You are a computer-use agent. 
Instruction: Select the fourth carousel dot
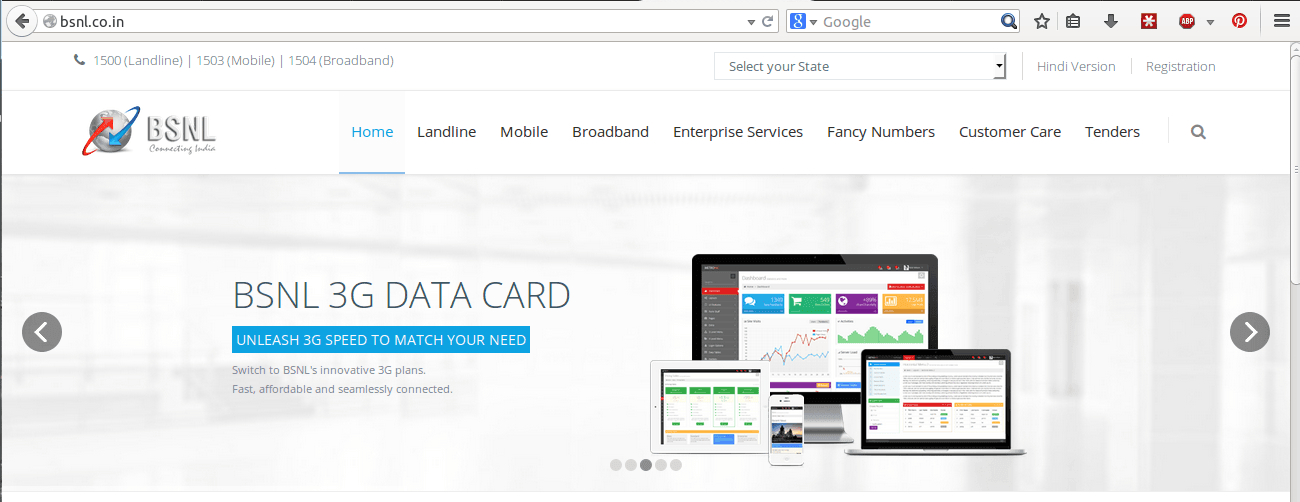coord(661,465)
